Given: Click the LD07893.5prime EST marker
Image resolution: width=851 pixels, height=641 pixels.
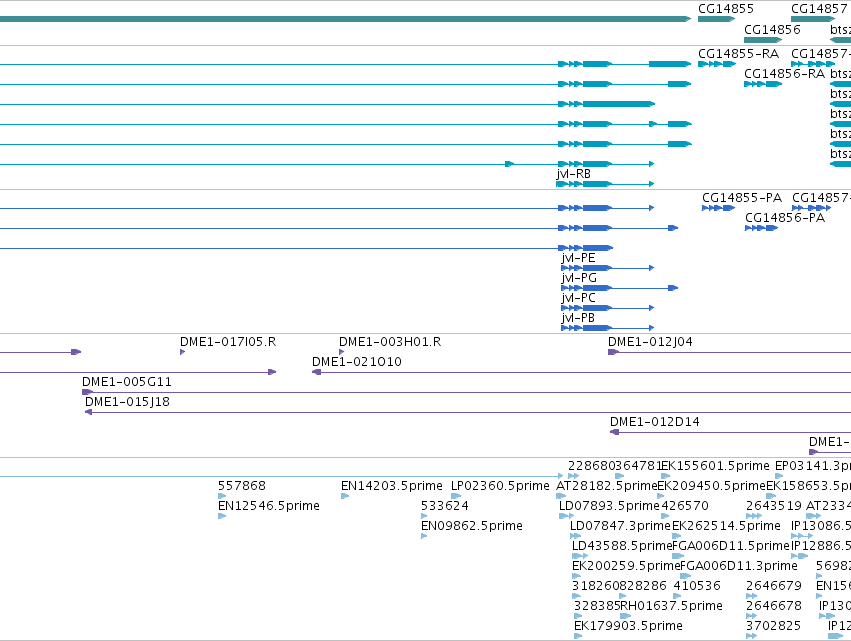Looking at the screenshot, I should click(x=566, y=516).
